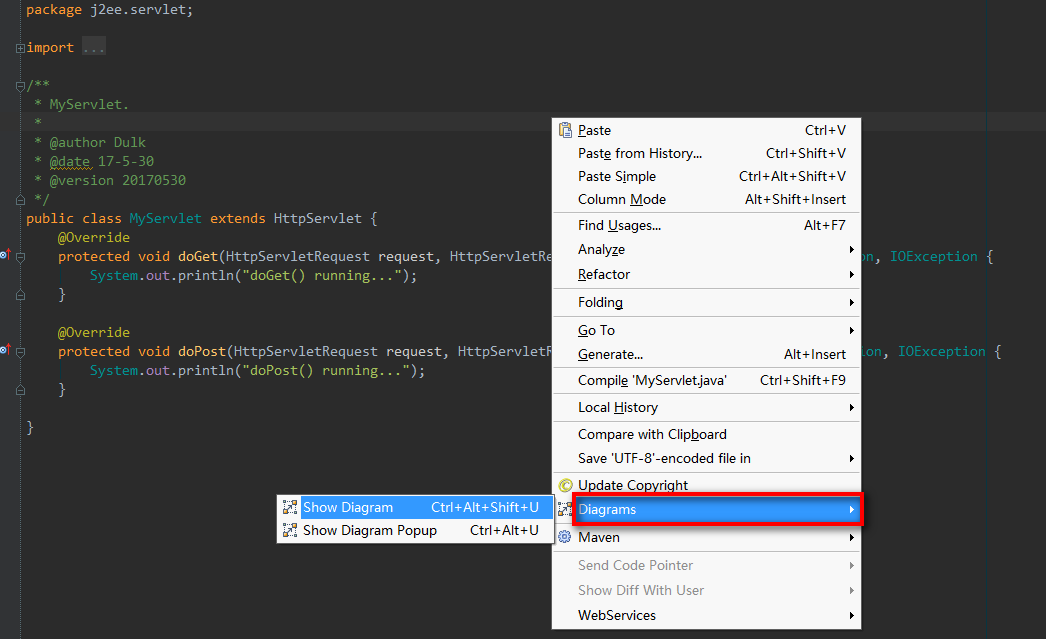Click the Show Diagram Popup icon
The width and height of the screenshot is (1046, 639).
[x=290, y=530]
